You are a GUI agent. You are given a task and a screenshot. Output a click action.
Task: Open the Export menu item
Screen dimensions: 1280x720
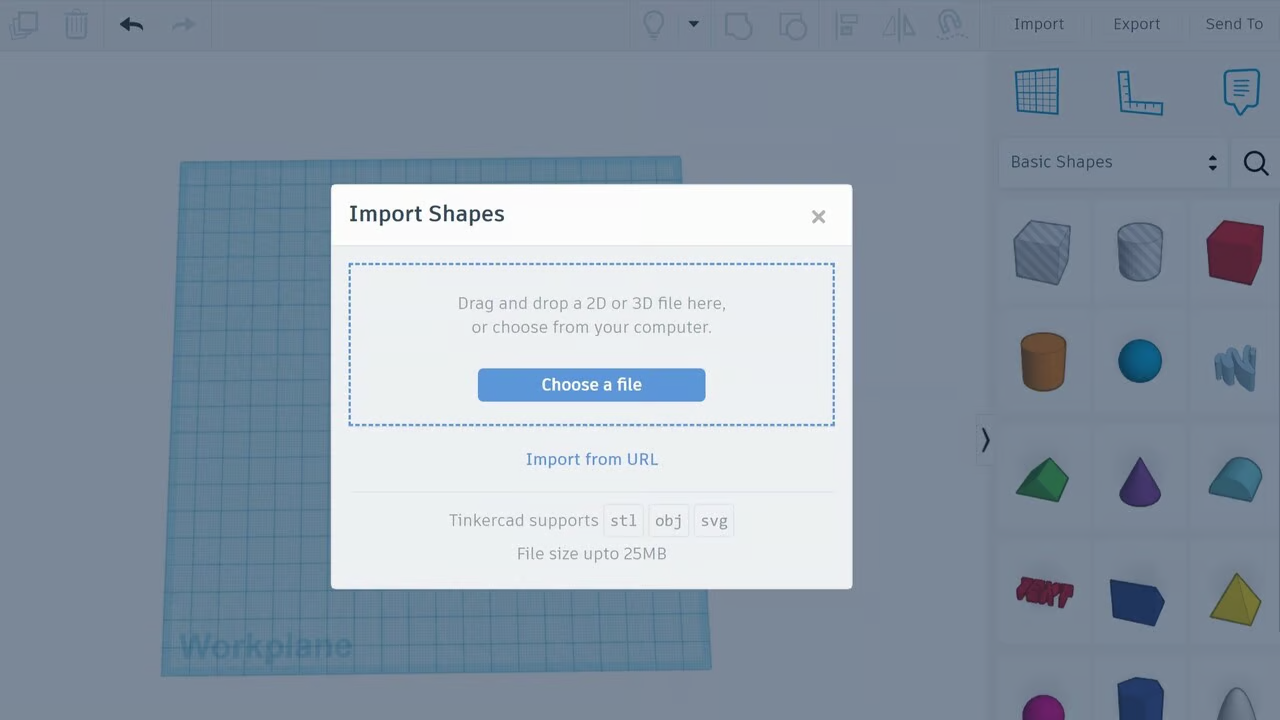(x=1137, y=24)
